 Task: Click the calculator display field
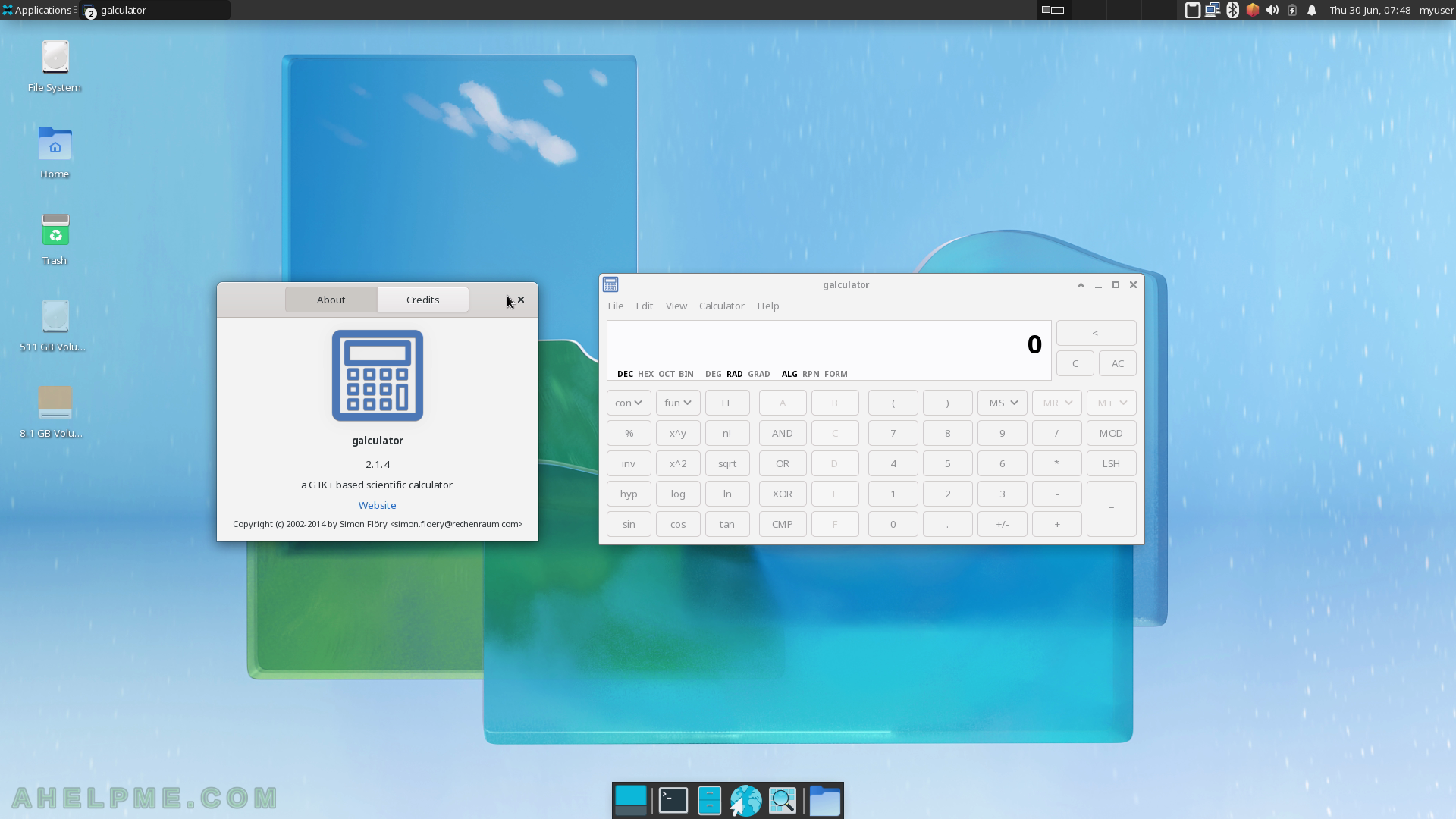[829, 350]
